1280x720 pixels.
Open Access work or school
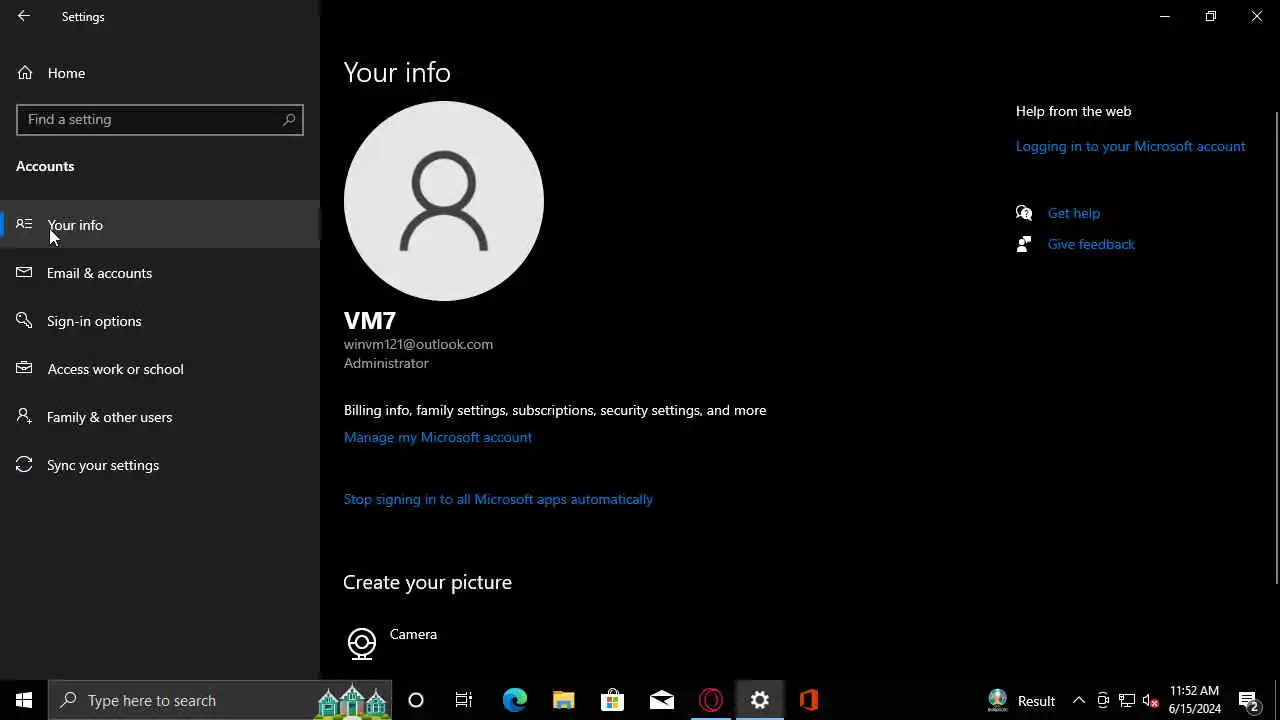160,369
